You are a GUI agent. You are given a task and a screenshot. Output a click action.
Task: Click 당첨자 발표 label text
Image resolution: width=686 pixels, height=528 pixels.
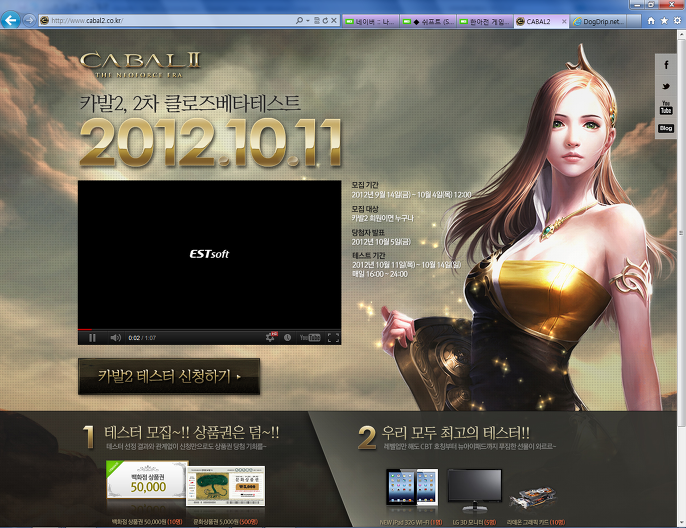(368, 232)
